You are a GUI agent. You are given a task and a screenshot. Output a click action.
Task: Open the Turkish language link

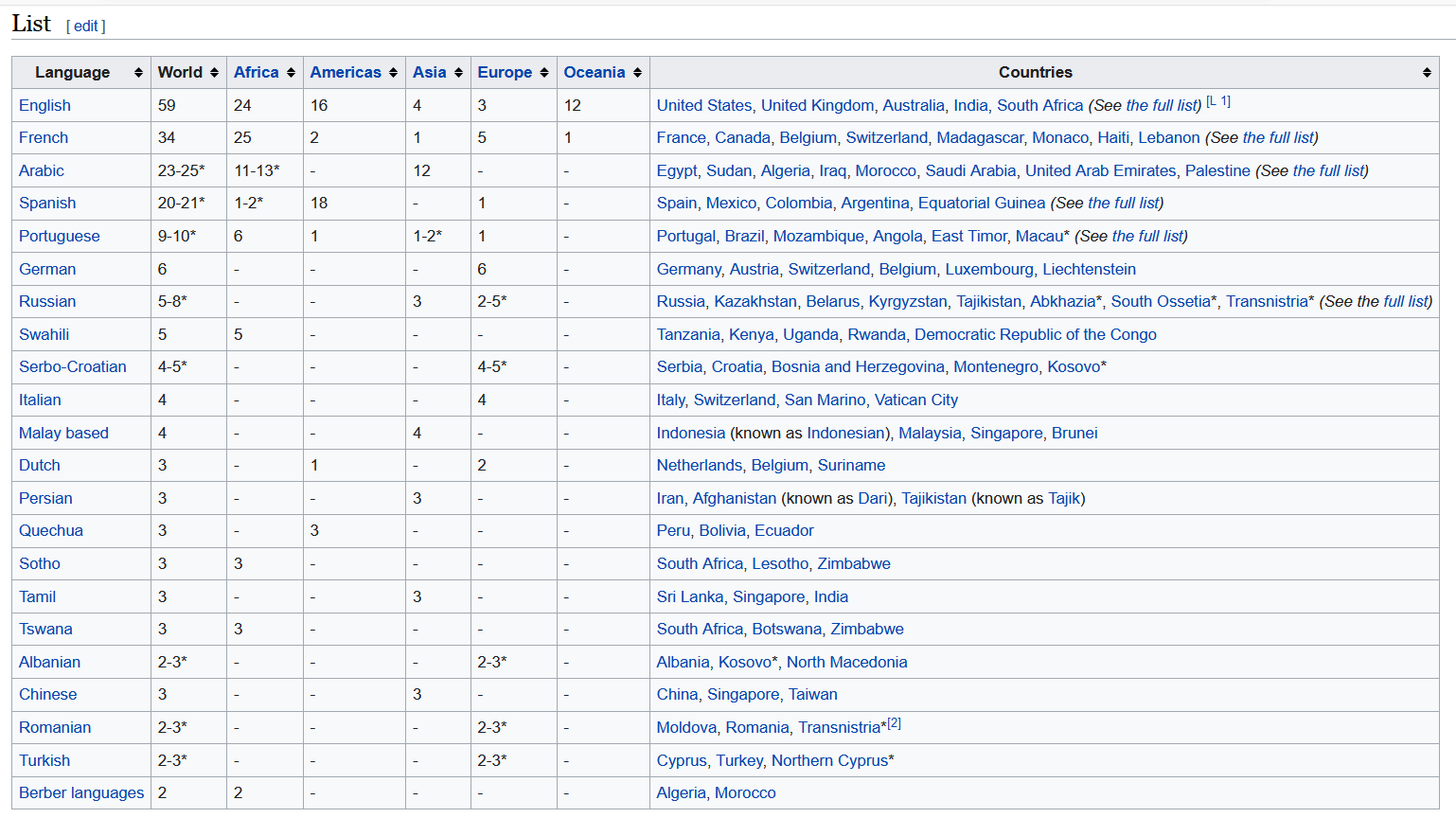[x=44, y=760]
